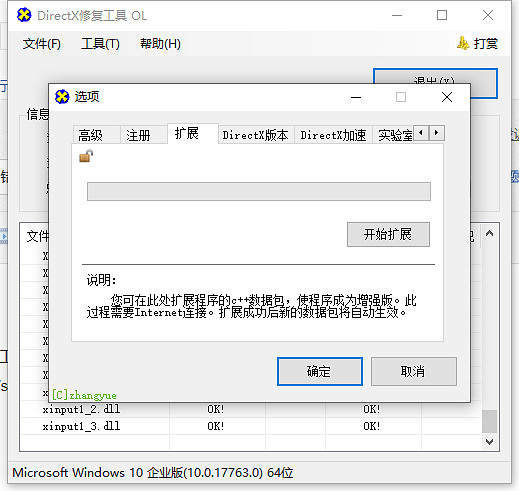Screen dimensions: 519x491
Task: Click the 说明: description label
Action: [x=101, y=280]
